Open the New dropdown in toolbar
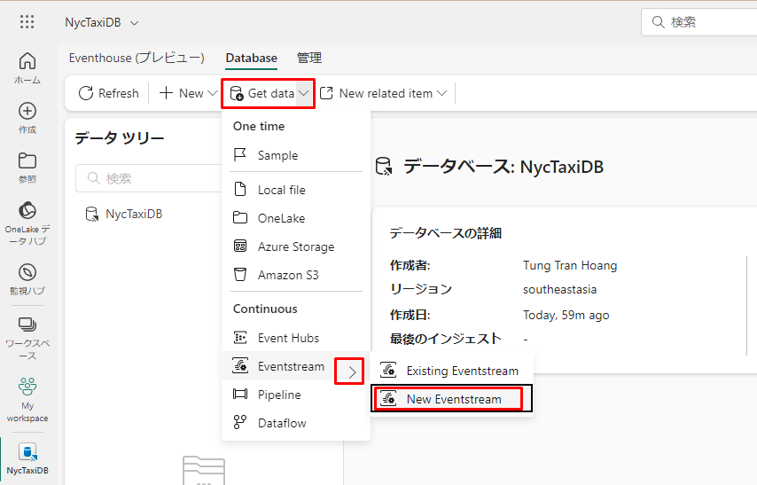 188,93
